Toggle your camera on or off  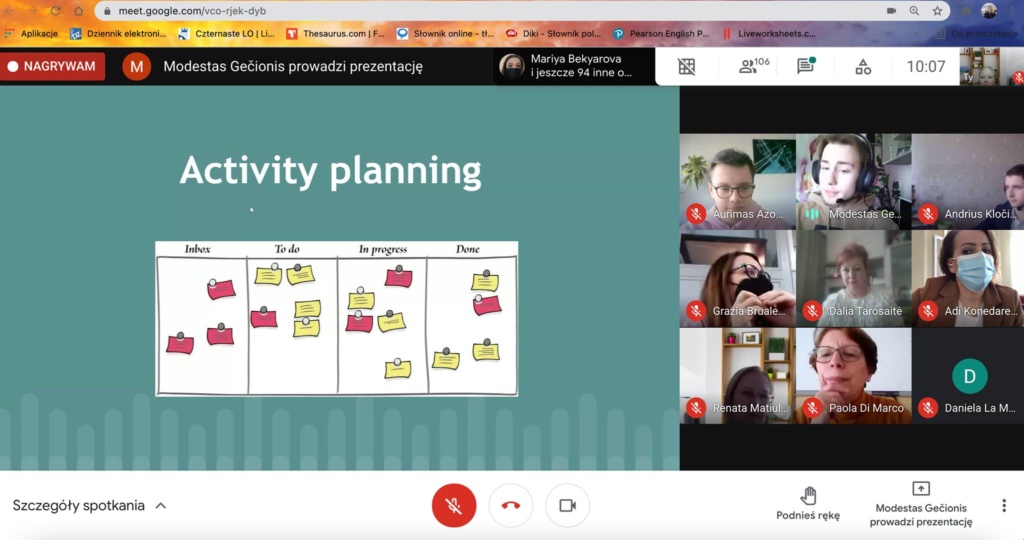(x=567, y=505)
